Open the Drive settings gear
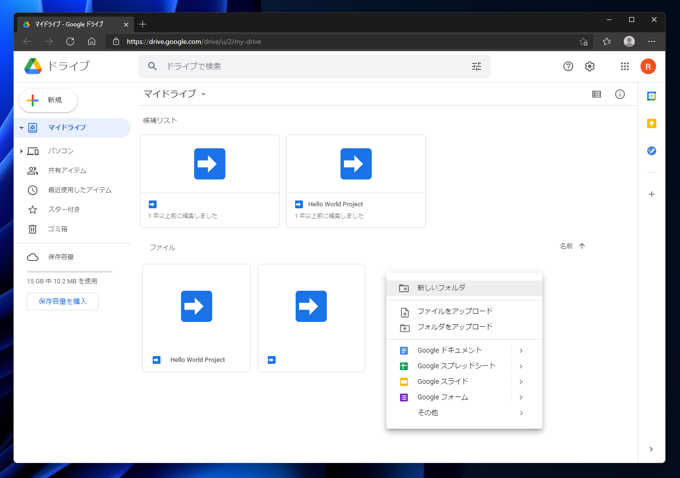 point(589,66)
